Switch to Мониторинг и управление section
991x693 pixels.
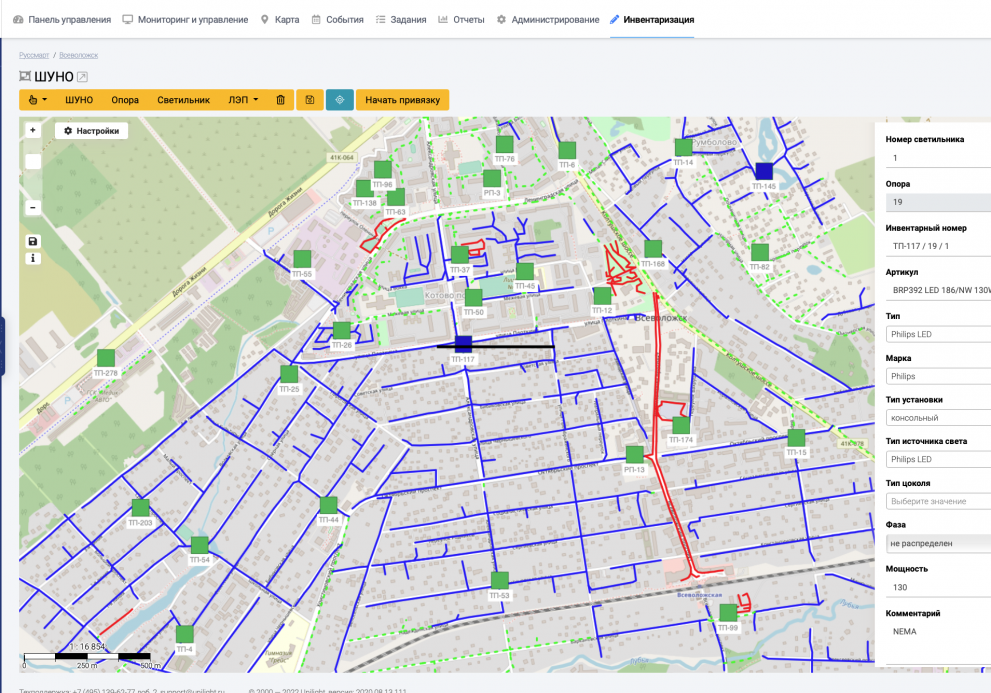coord(186,20)
